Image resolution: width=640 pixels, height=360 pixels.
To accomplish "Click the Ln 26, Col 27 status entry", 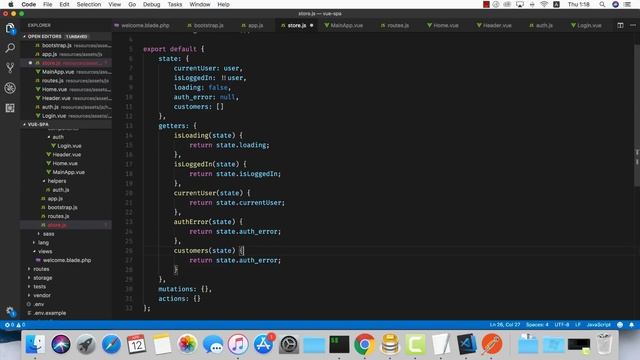I will tap(505, 325).
